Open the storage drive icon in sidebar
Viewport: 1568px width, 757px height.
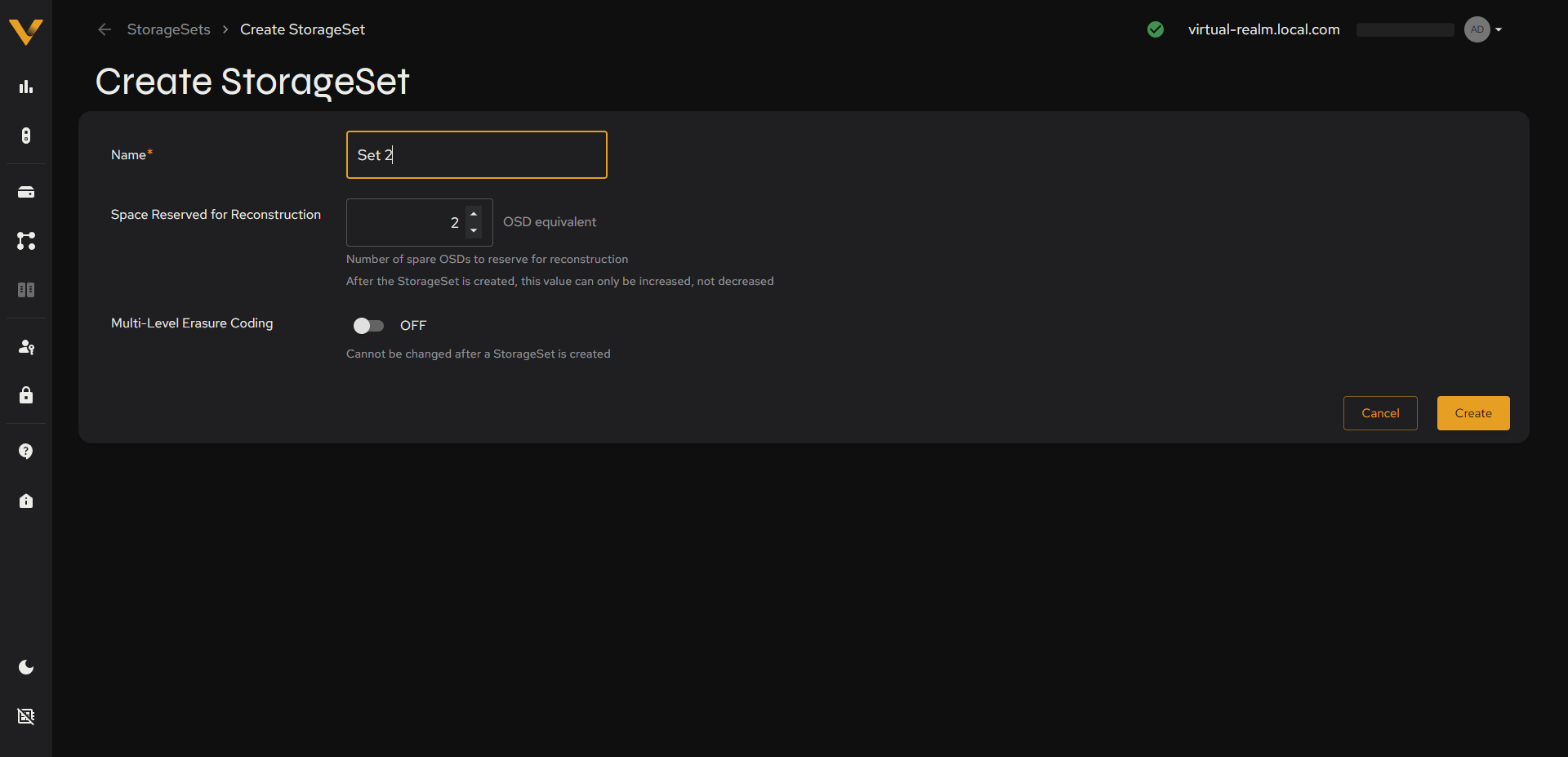(x=26, y=192)
